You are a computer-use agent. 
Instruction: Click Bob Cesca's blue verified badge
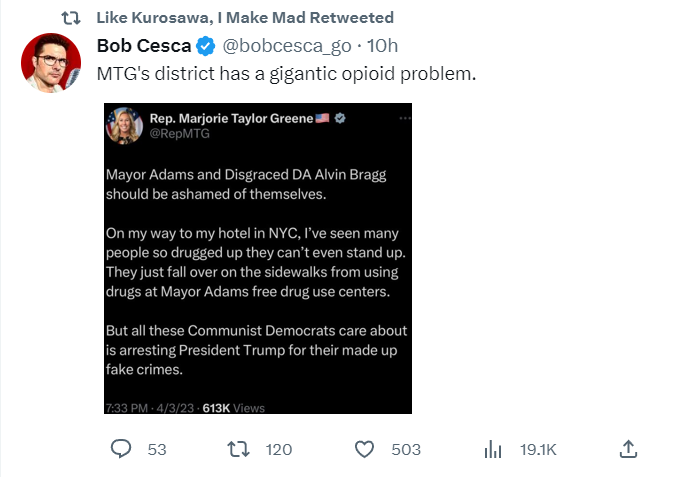205,46
